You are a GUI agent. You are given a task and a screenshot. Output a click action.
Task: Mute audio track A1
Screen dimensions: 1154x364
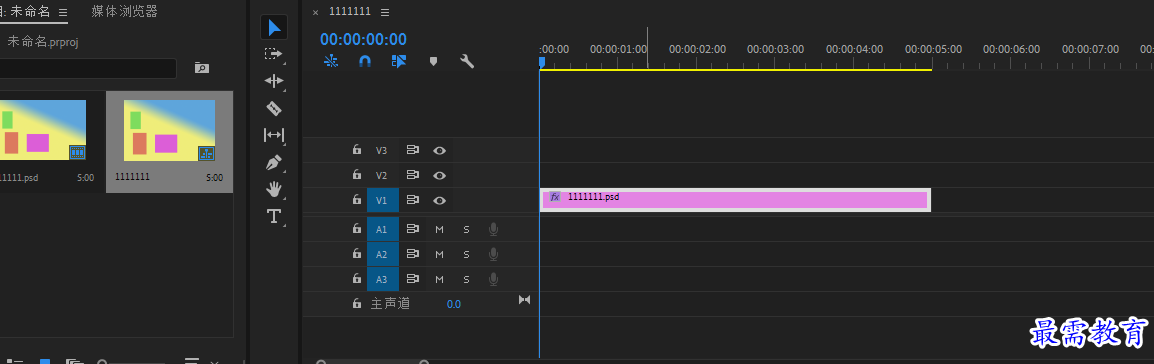(439, 229)
